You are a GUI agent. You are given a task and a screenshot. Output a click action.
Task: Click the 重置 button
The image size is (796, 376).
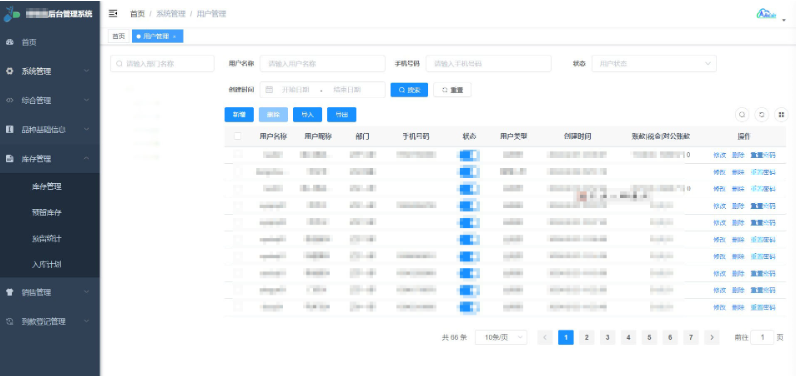coord(452,90)
